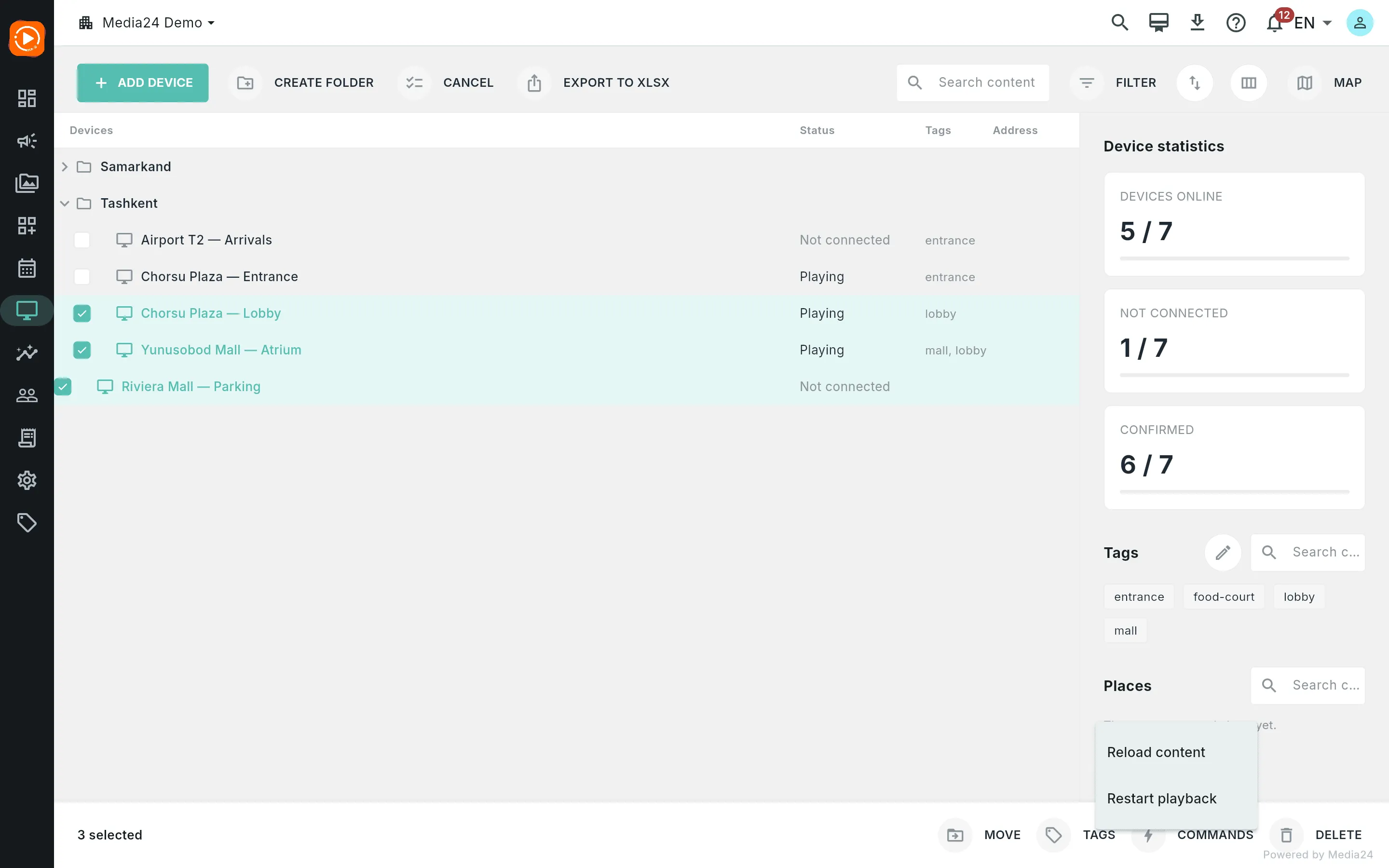
Task: Click the Tags column header
Action: click(x=938, y=130)
